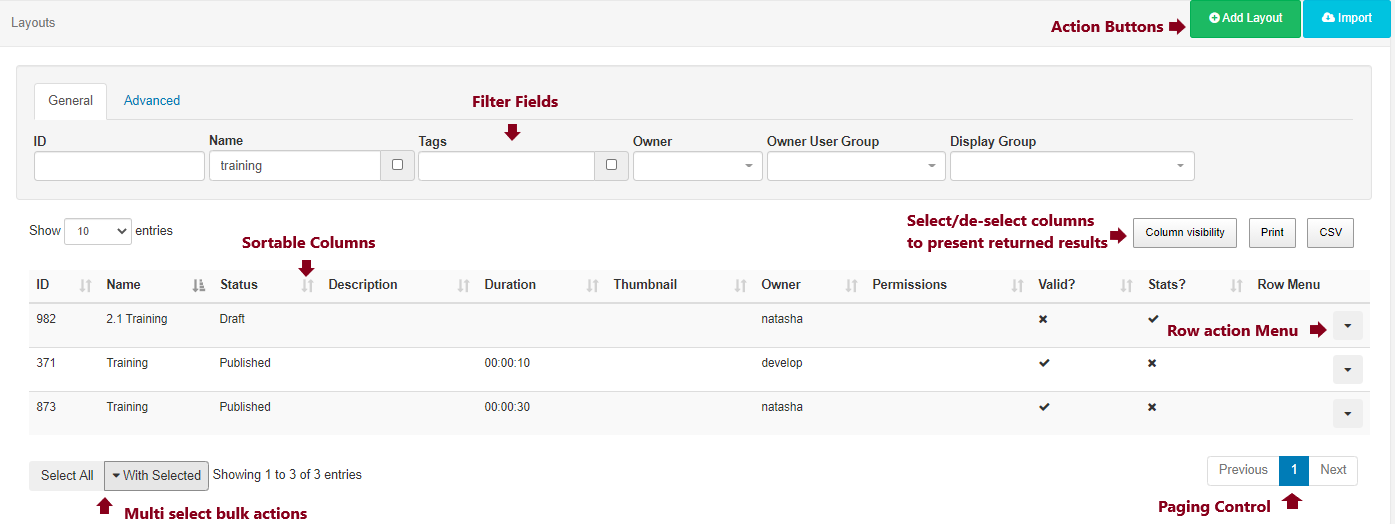1395x524 pixels.
Task: Switch to the Advanced filter tab
Action: [x=152, y=101]
